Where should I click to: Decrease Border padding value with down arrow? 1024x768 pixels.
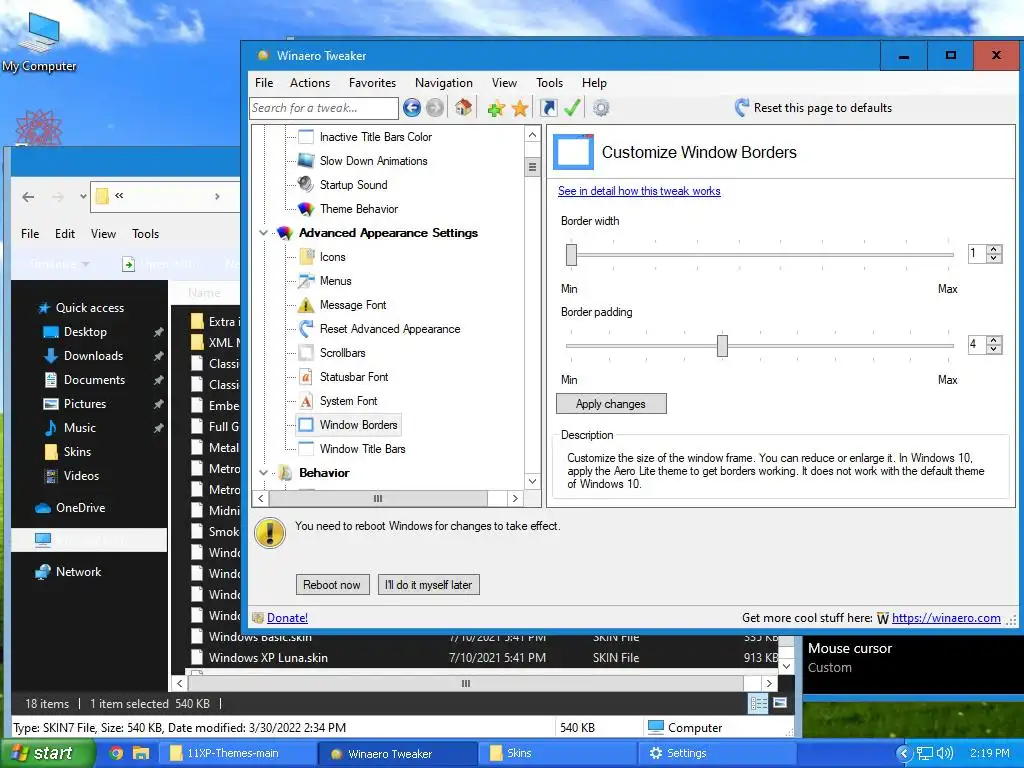coord(993,349)
